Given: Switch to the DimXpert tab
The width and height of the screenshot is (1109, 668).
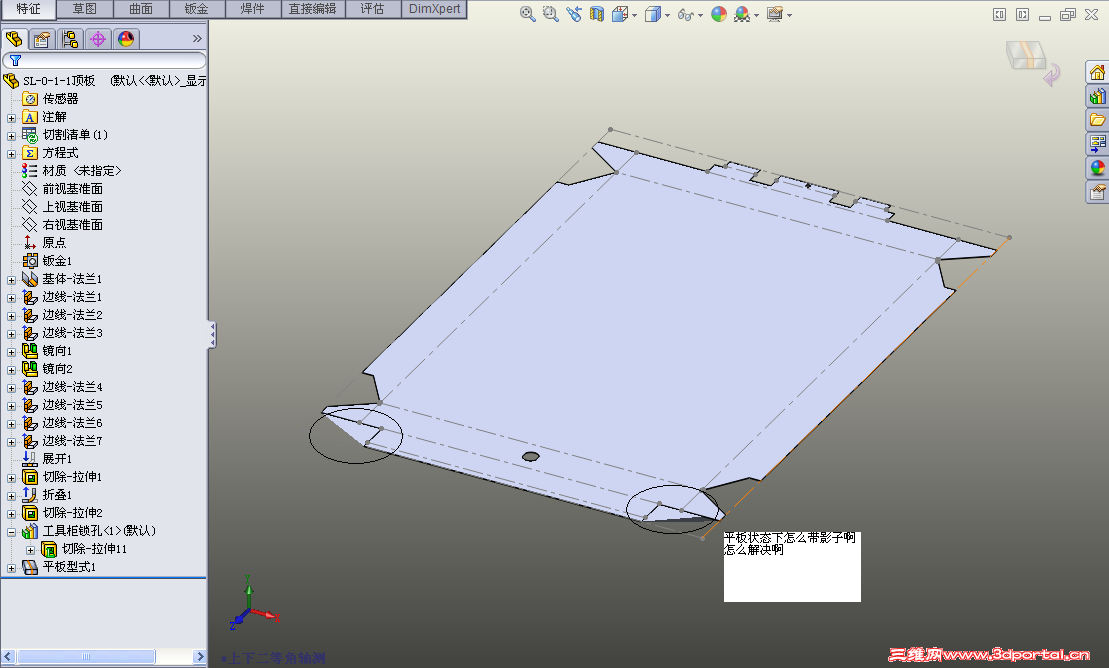Looking at the screenshot, I should [434, 9].
